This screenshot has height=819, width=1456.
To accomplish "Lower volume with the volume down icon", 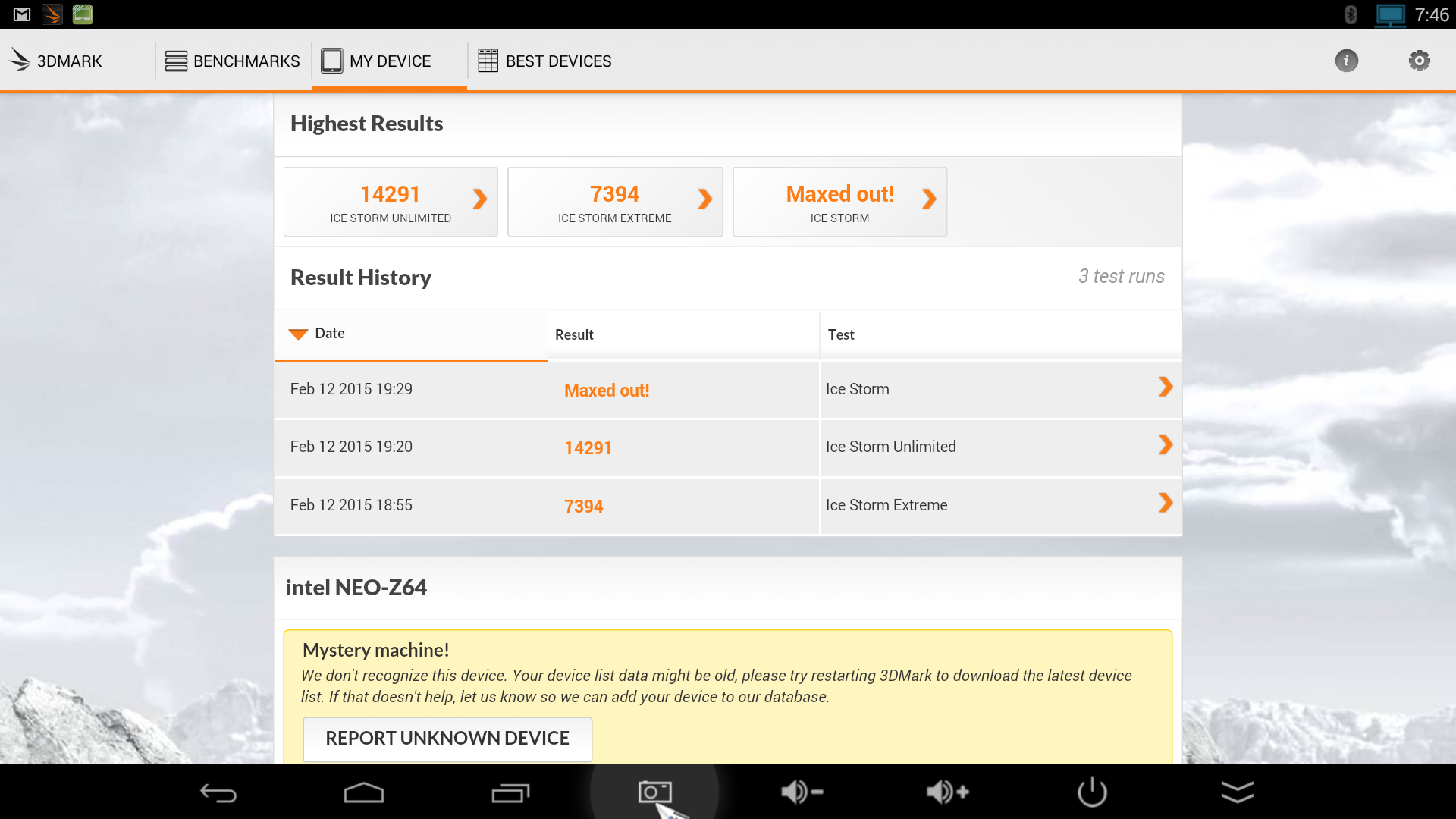I will (x=802, y=792).
